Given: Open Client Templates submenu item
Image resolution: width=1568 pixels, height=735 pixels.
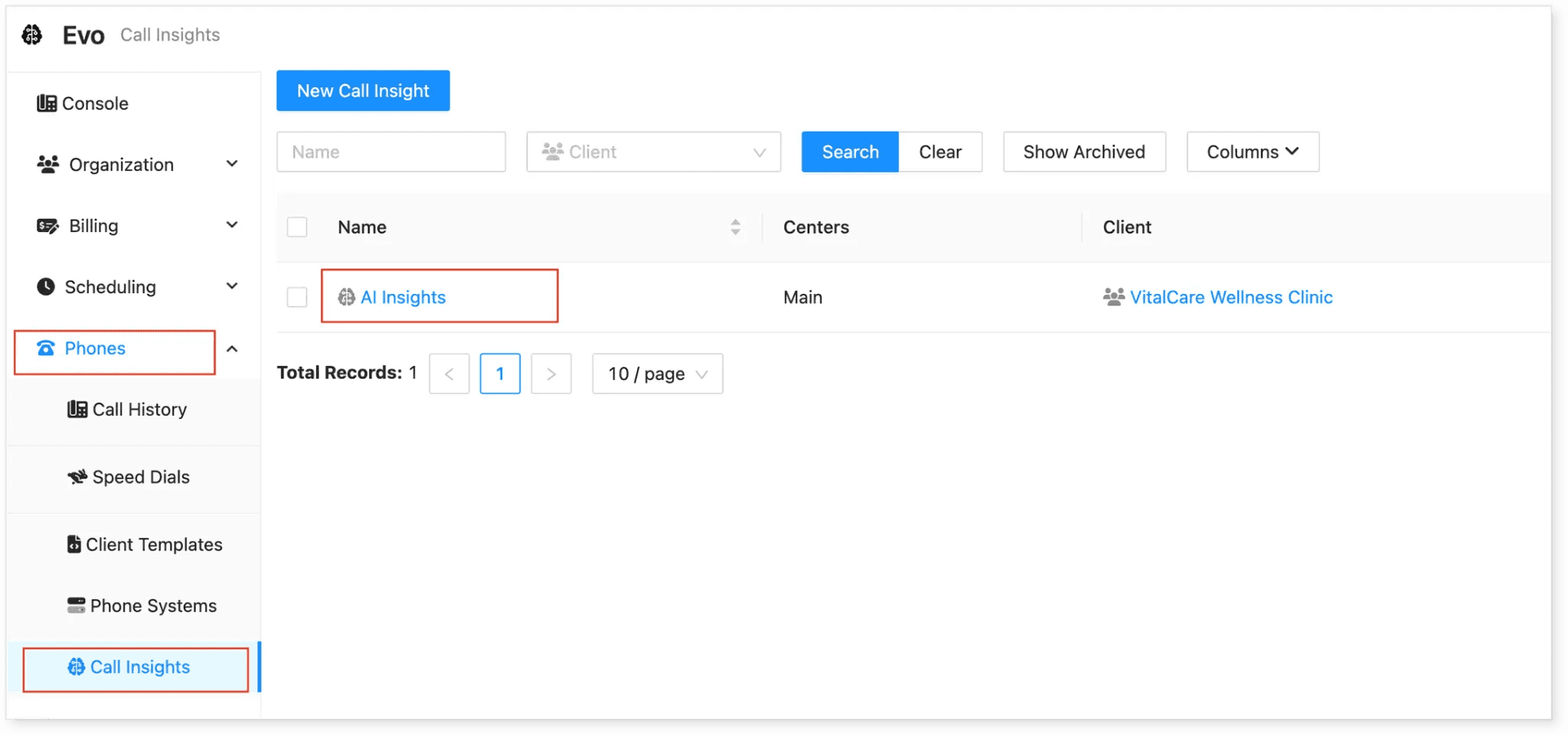Looking at the screenshot, I should [x=145, y=545].
